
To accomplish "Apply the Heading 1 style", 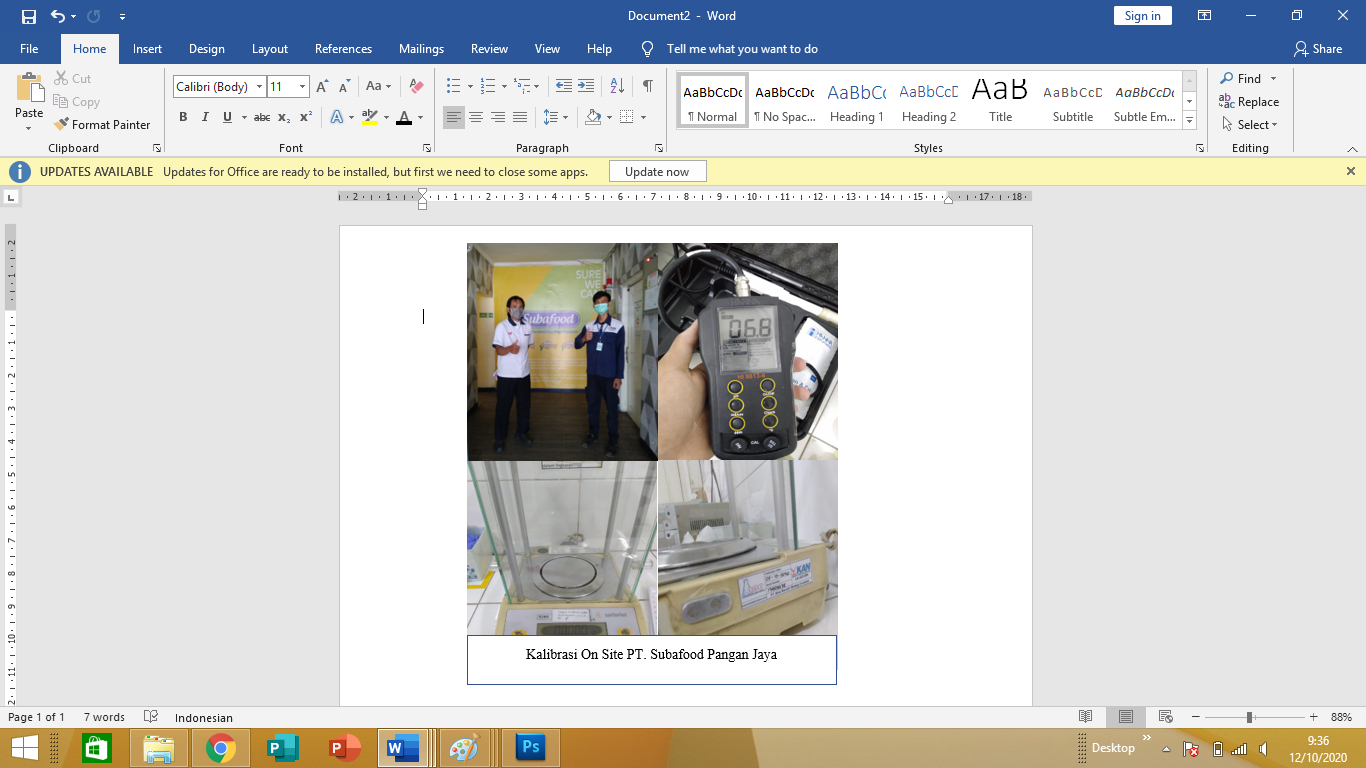I will click(856, 100).
